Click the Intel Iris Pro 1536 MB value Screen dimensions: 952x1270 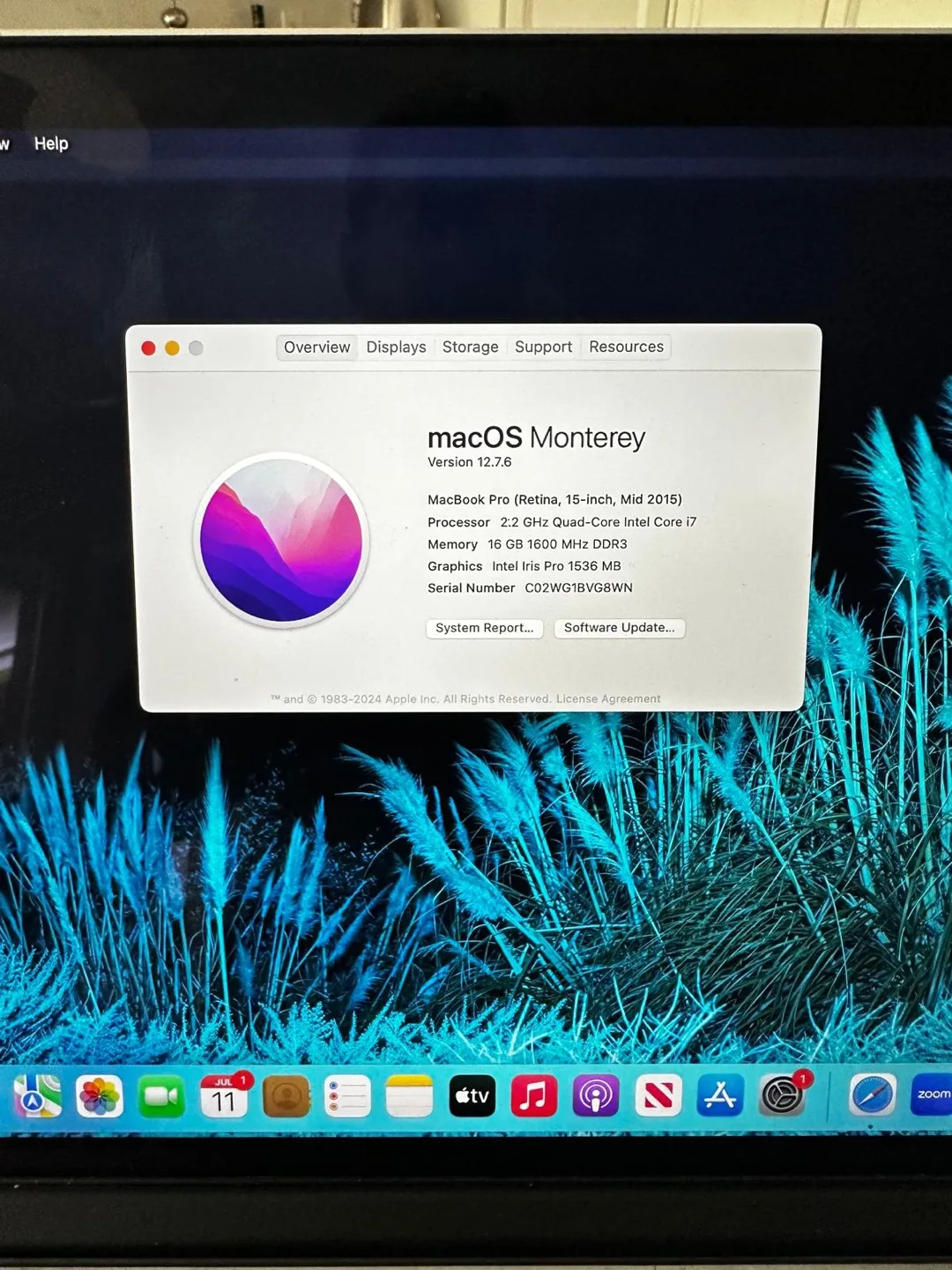coord(557,566)
